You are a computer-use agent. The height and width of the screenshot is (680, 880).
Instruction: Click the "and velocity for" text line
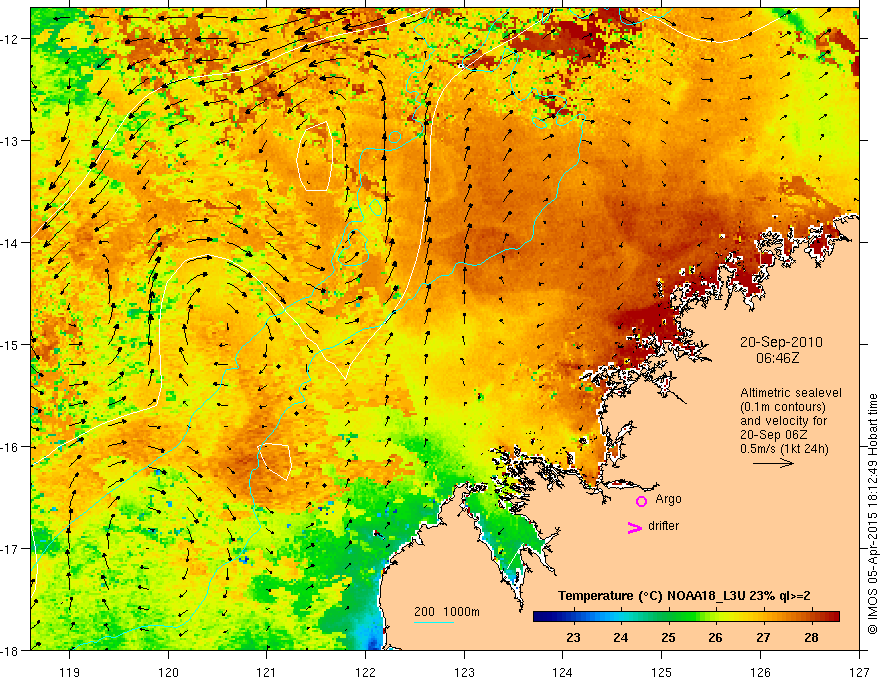(783, 421)
